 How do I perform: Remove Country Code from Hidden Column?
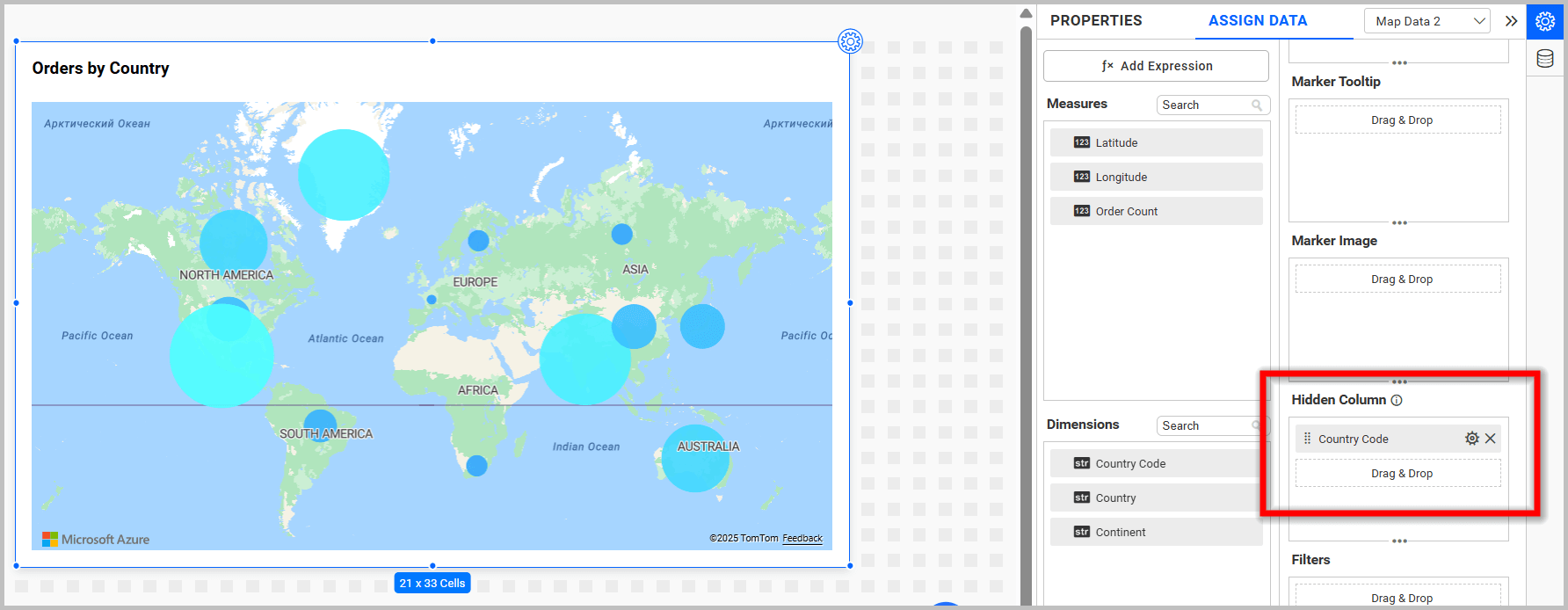(1491, 439)
